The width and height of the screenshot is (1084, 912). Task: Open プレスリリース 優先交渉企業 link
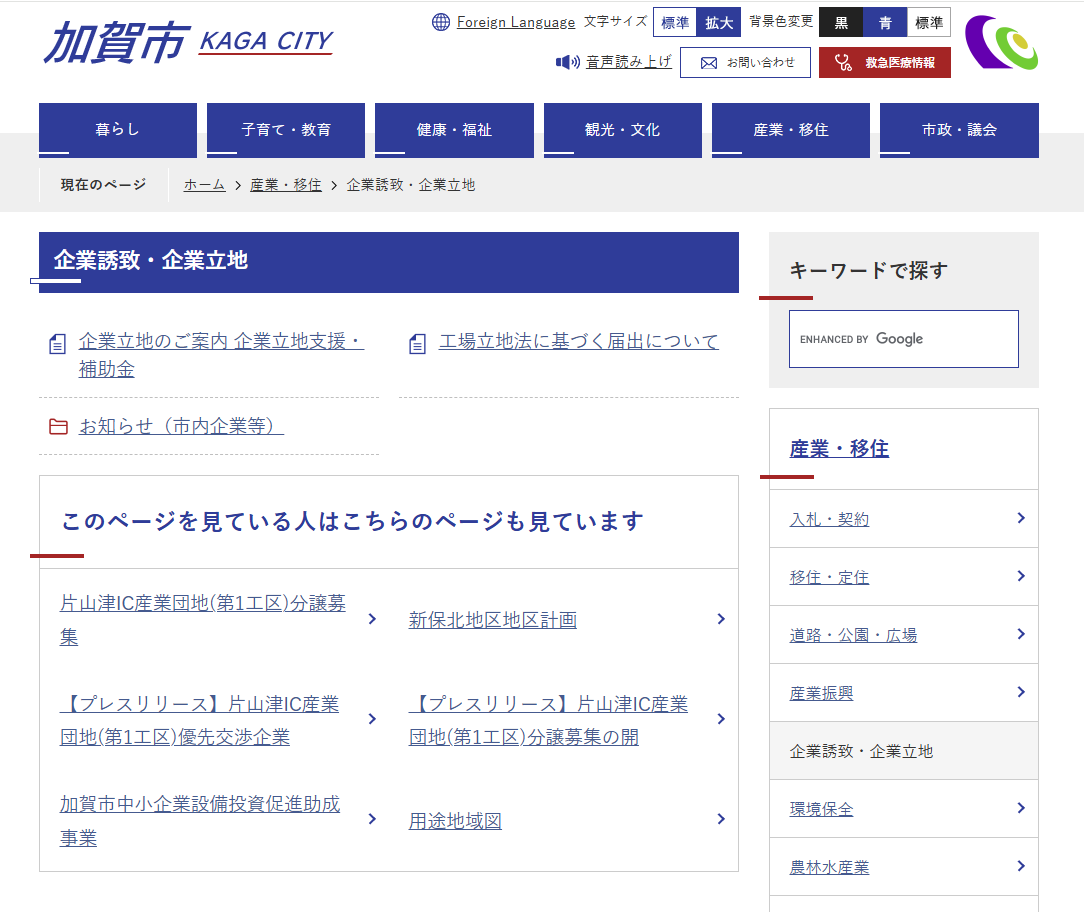click(x=199, y=720)
